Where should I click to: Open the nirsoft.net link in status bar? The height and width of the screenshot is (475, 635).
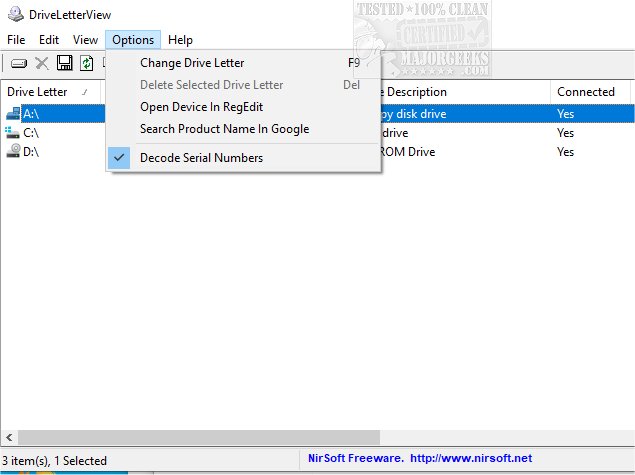coord(471,458)
